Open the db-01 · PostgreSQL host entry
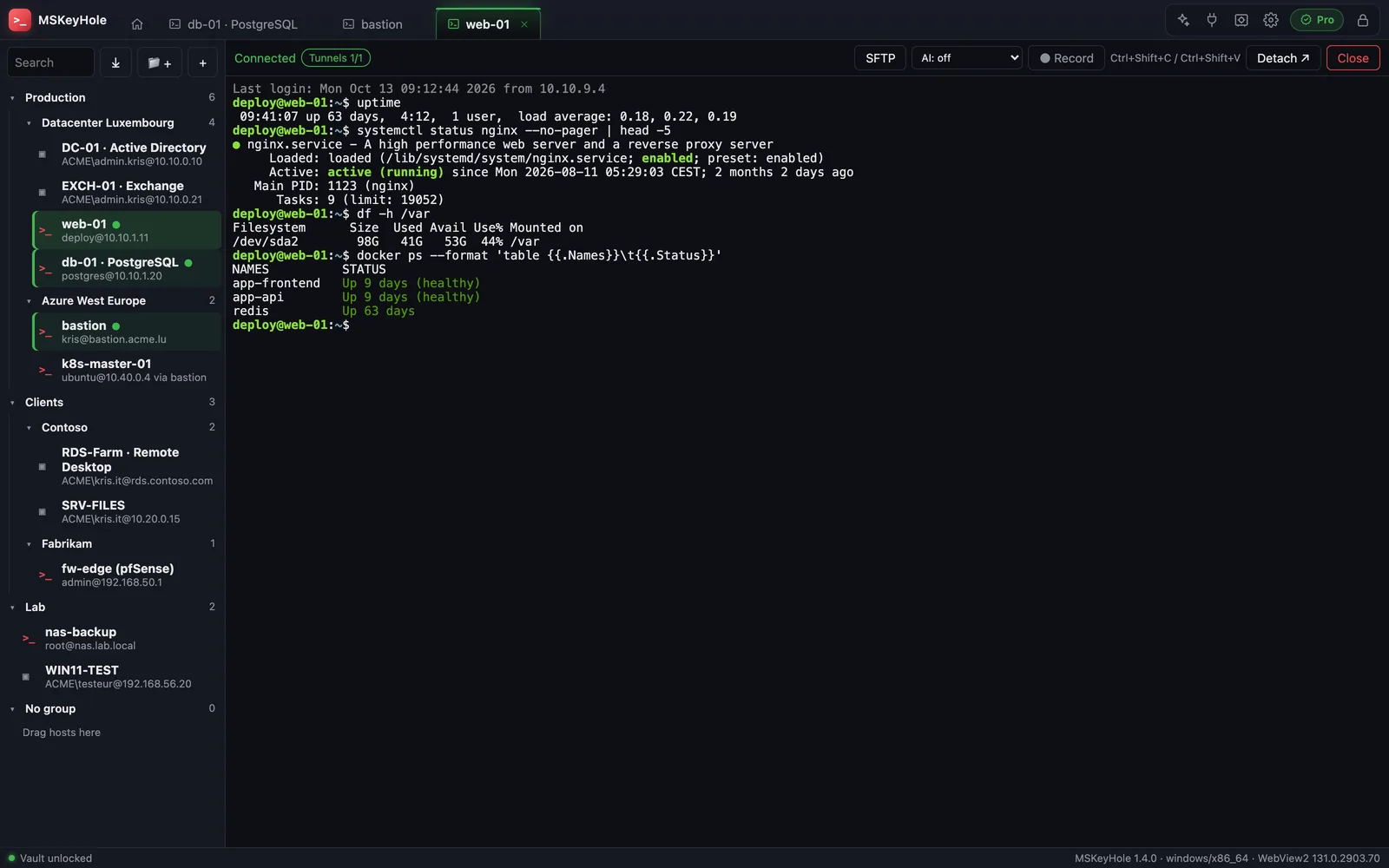This screenshot has width=1389, height=868. pos(127,268)
